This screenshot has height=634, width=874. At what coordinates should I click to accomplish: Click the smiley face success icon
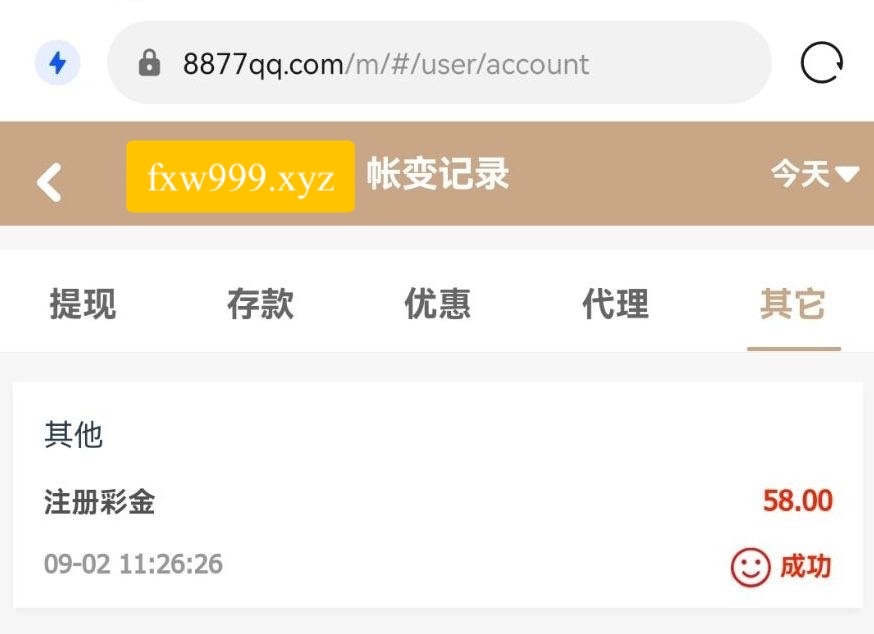coord(750,567)
